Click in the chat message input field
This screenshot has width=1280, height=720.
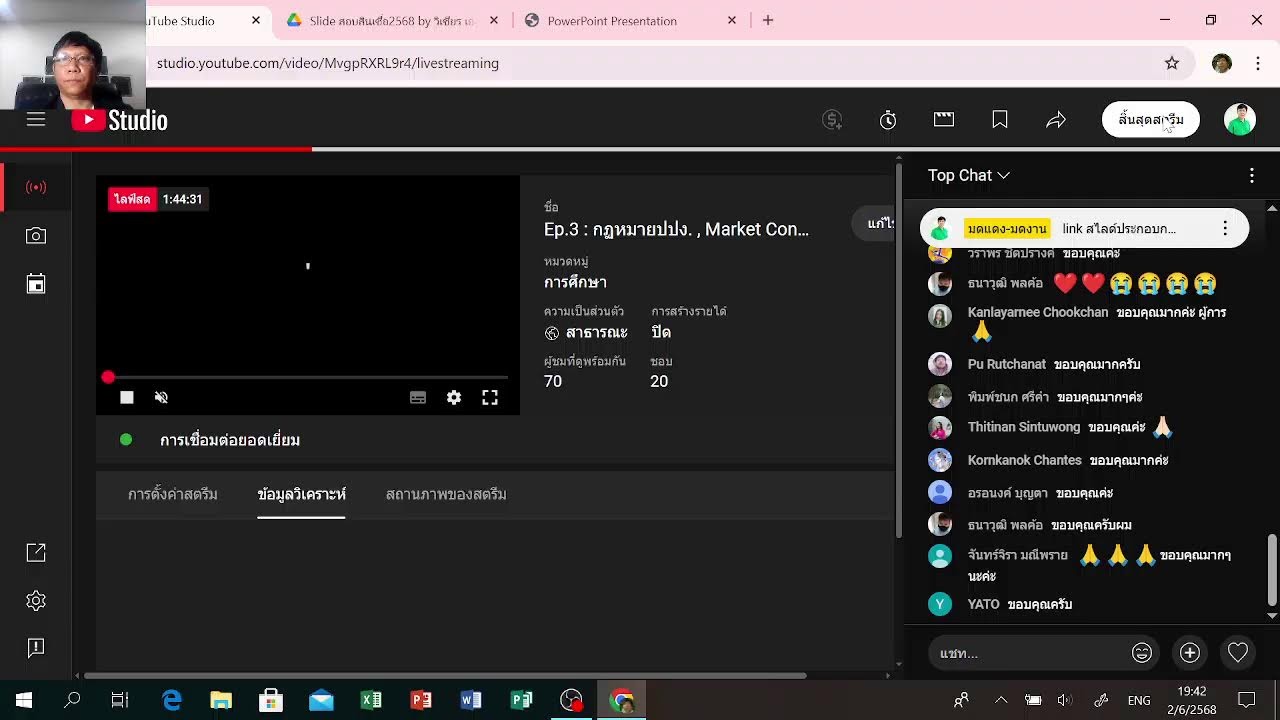click(x=1030, y=653)
